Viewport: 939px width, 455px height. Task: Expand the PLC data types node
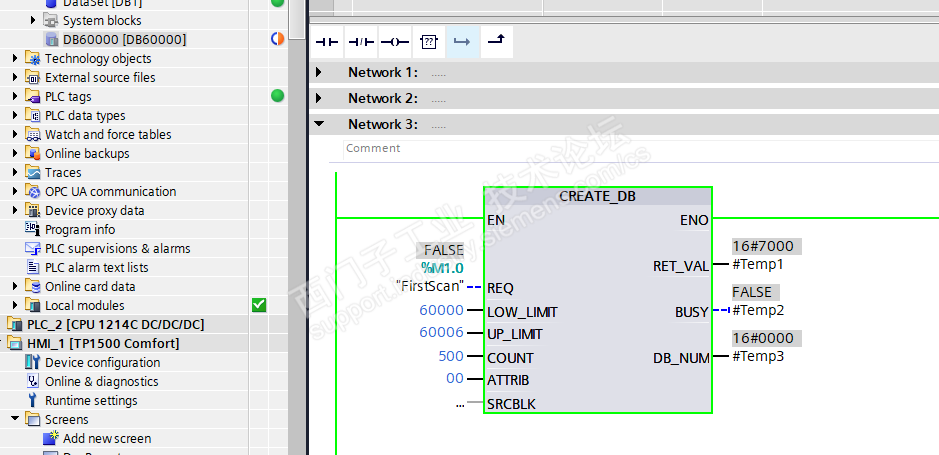[x=15, y=116]
